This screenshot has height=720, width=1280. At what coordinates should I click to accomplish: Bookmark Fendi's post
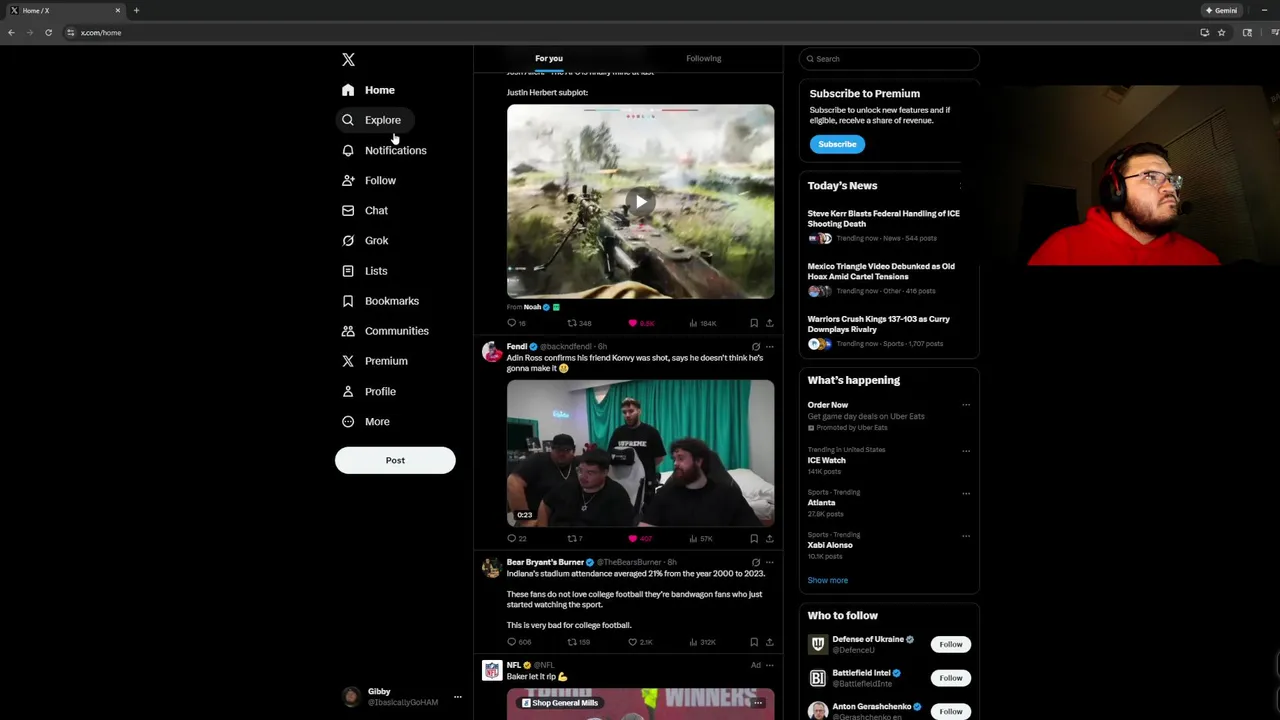(x=754, y=538)
